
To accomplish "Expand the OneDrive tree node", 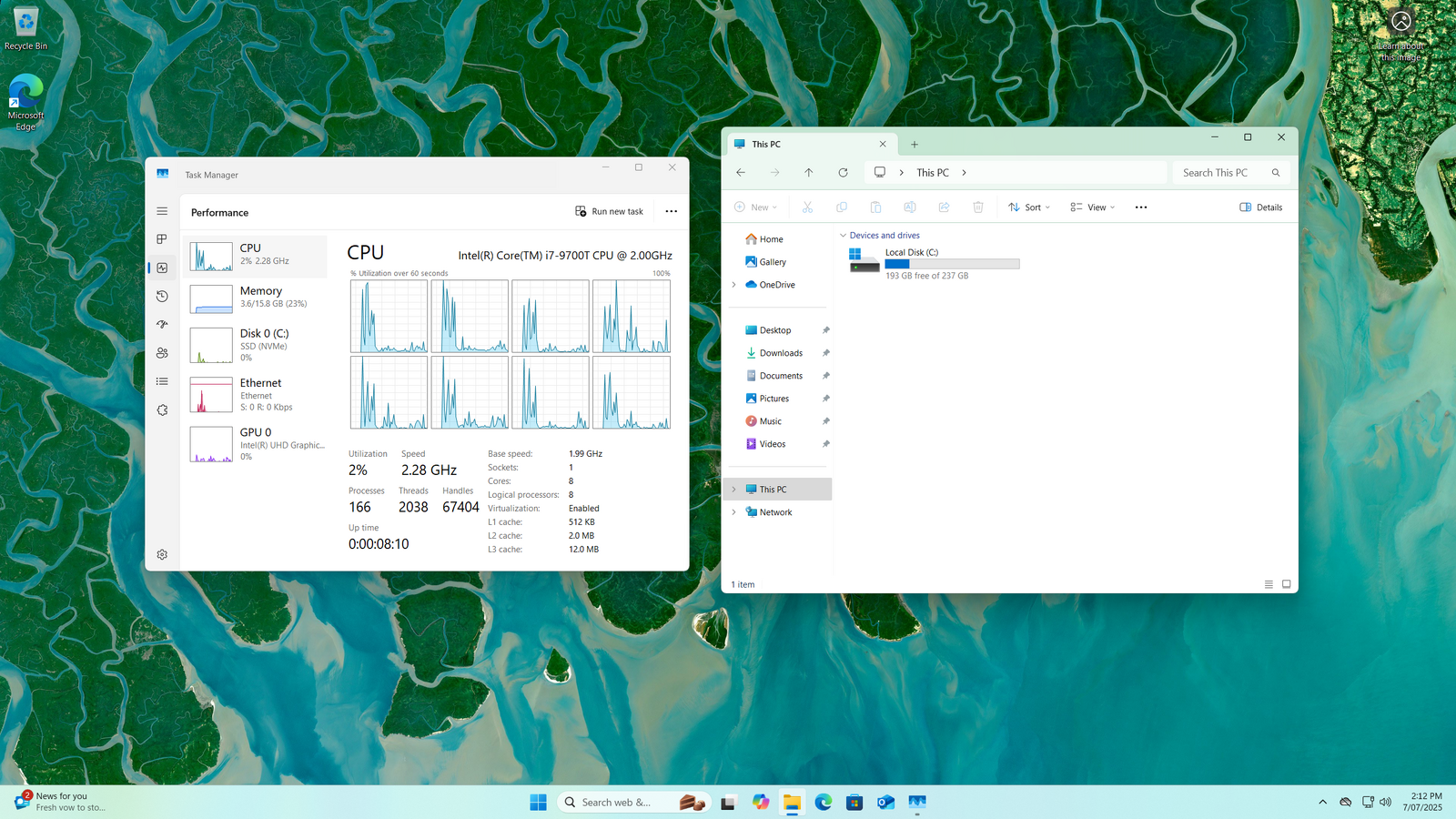I will point(734,285).
